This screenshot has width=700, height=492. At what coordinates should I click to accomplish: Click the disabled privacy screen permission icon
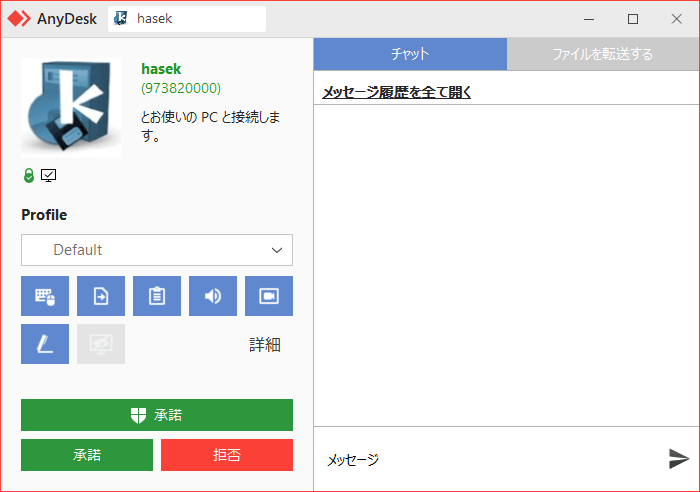101,344
